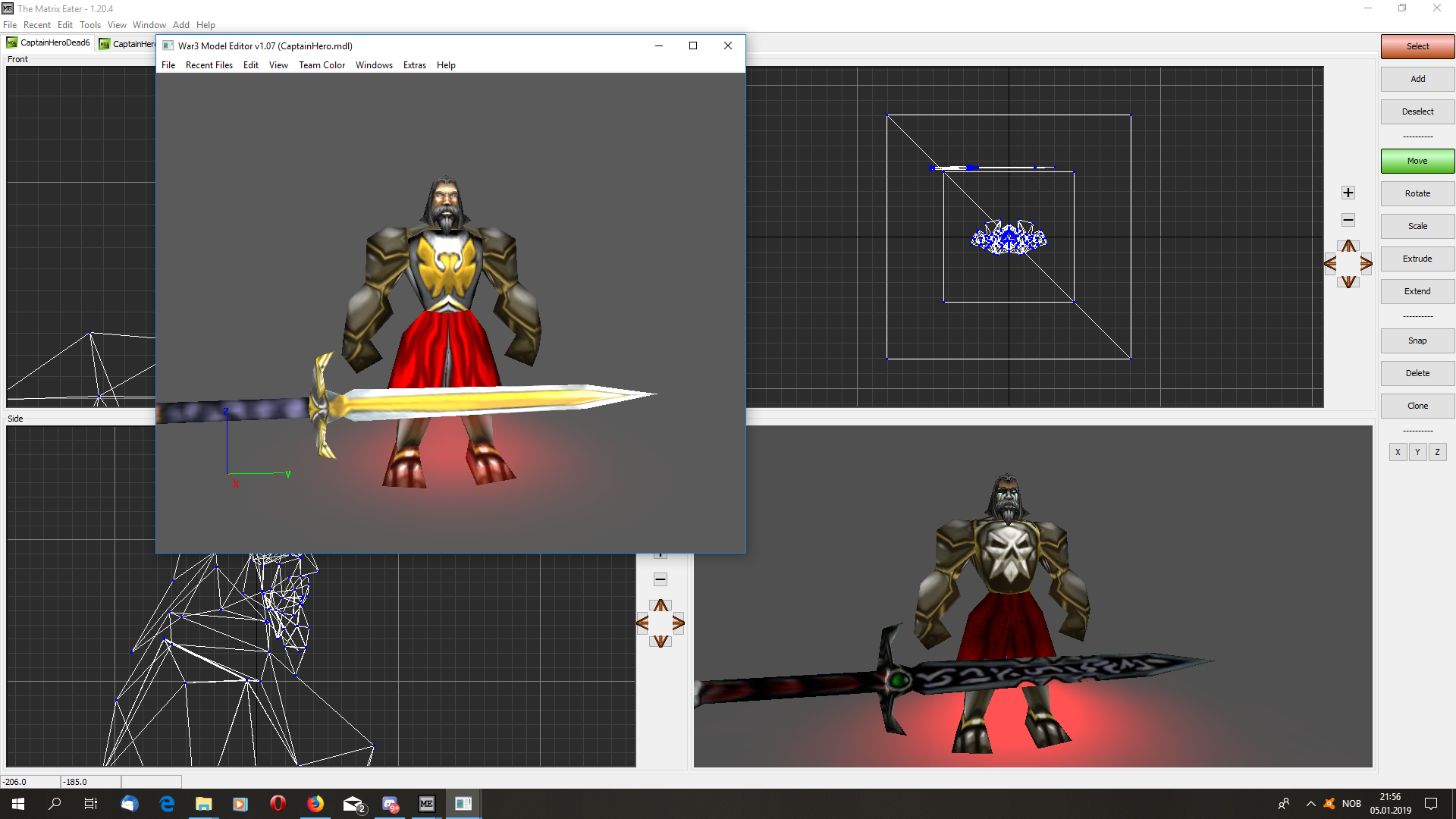Open the 21:56 clock and date in the taskbar

(x=1390, y=804)
